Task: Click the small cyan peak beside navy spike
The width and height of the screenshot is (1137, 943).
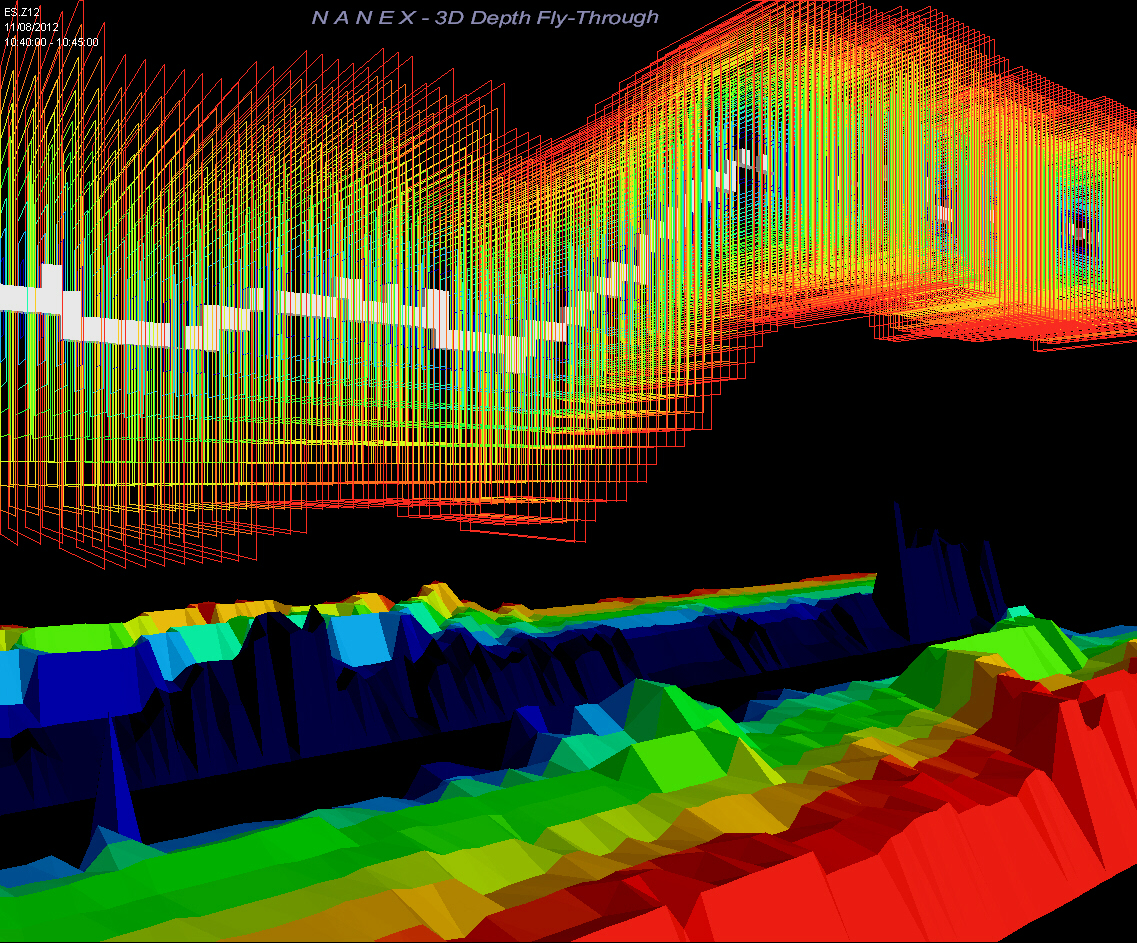Action: [1017, 611]
